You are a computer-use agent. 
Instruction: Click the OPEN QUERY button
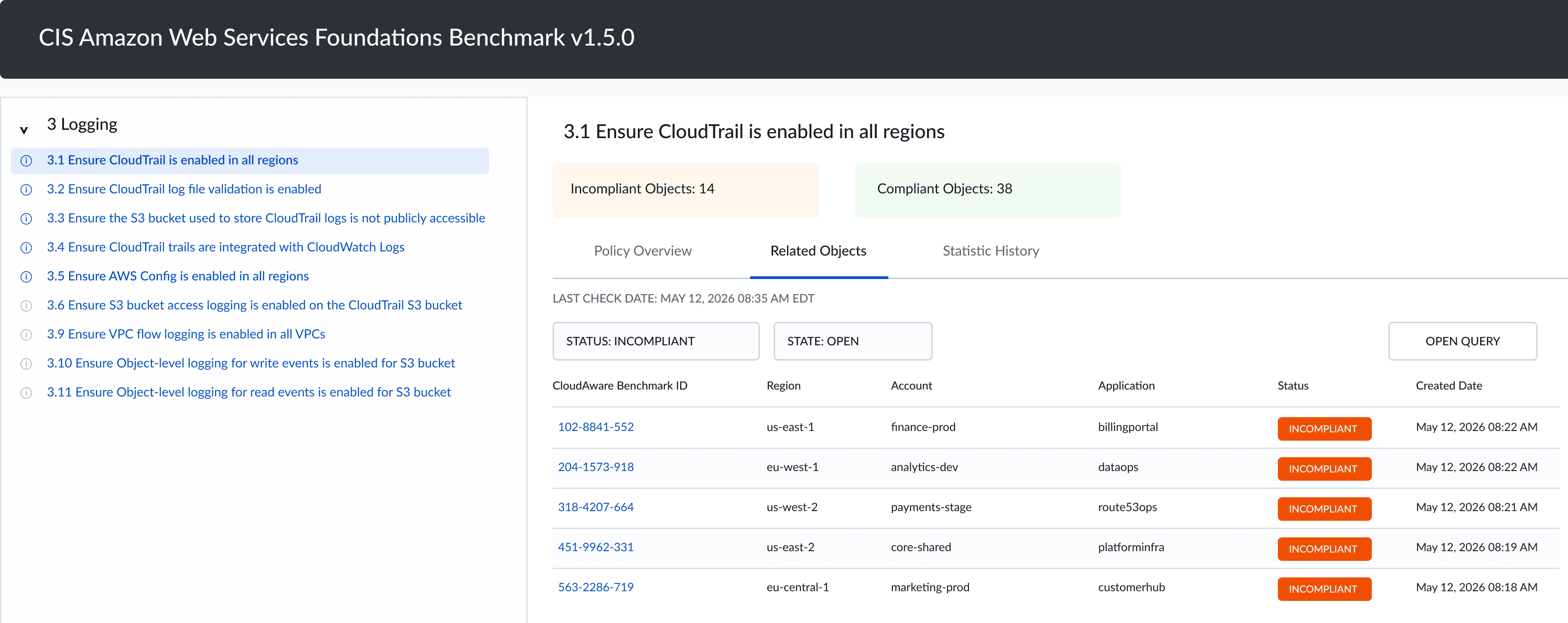click(1462, 341)
